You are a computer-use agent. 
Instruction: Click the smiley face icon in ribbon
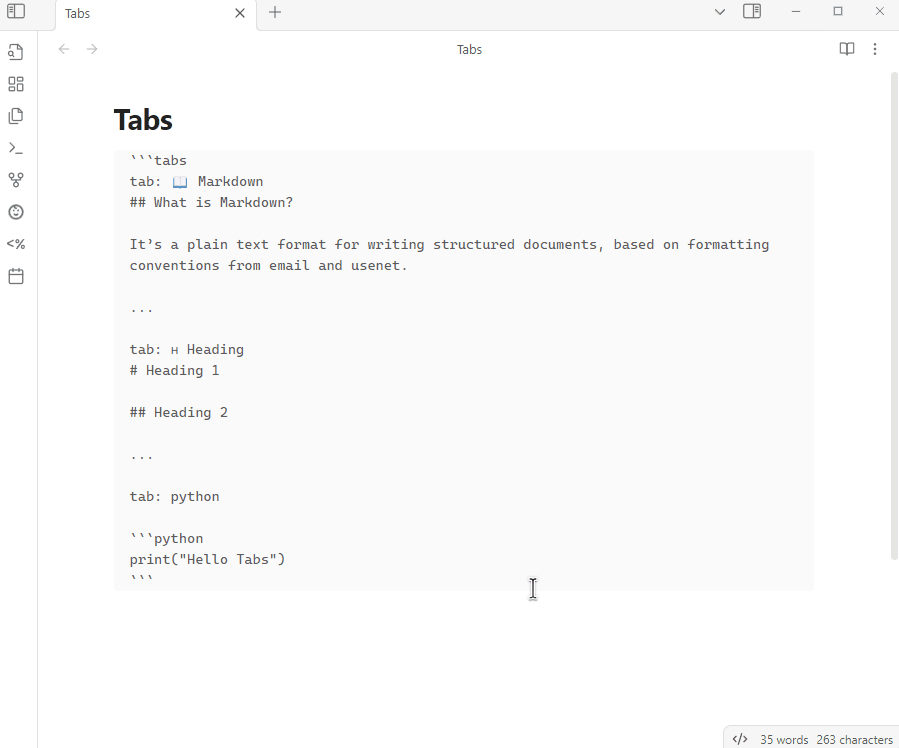coord(16,212)
